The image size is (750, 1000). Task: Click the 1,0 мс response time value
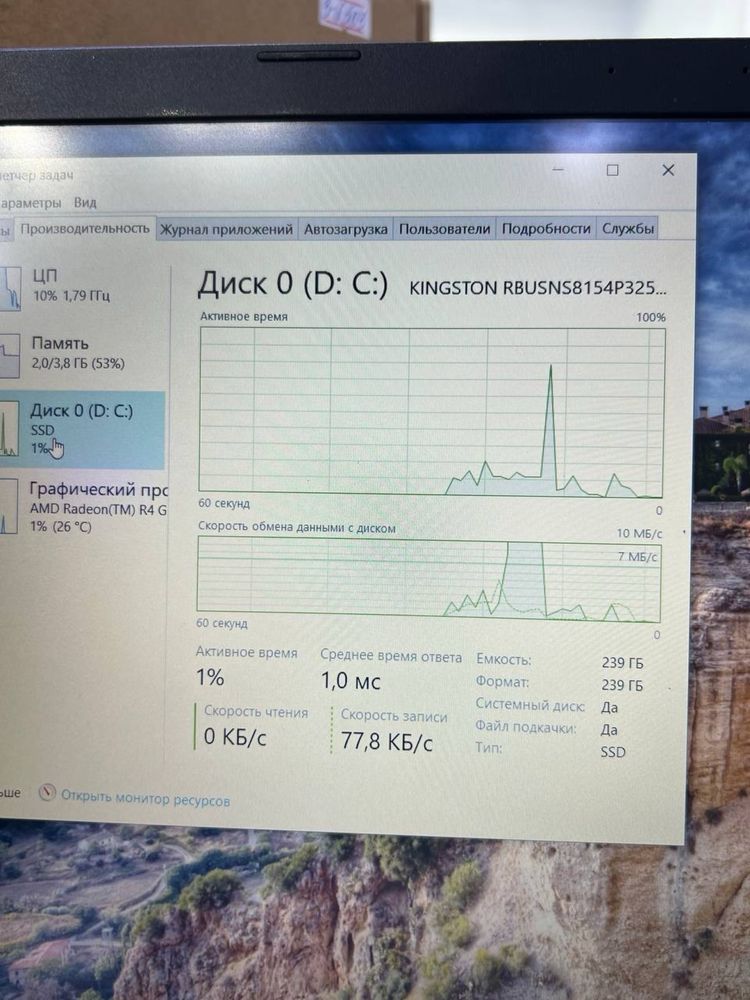click(351, 681)
